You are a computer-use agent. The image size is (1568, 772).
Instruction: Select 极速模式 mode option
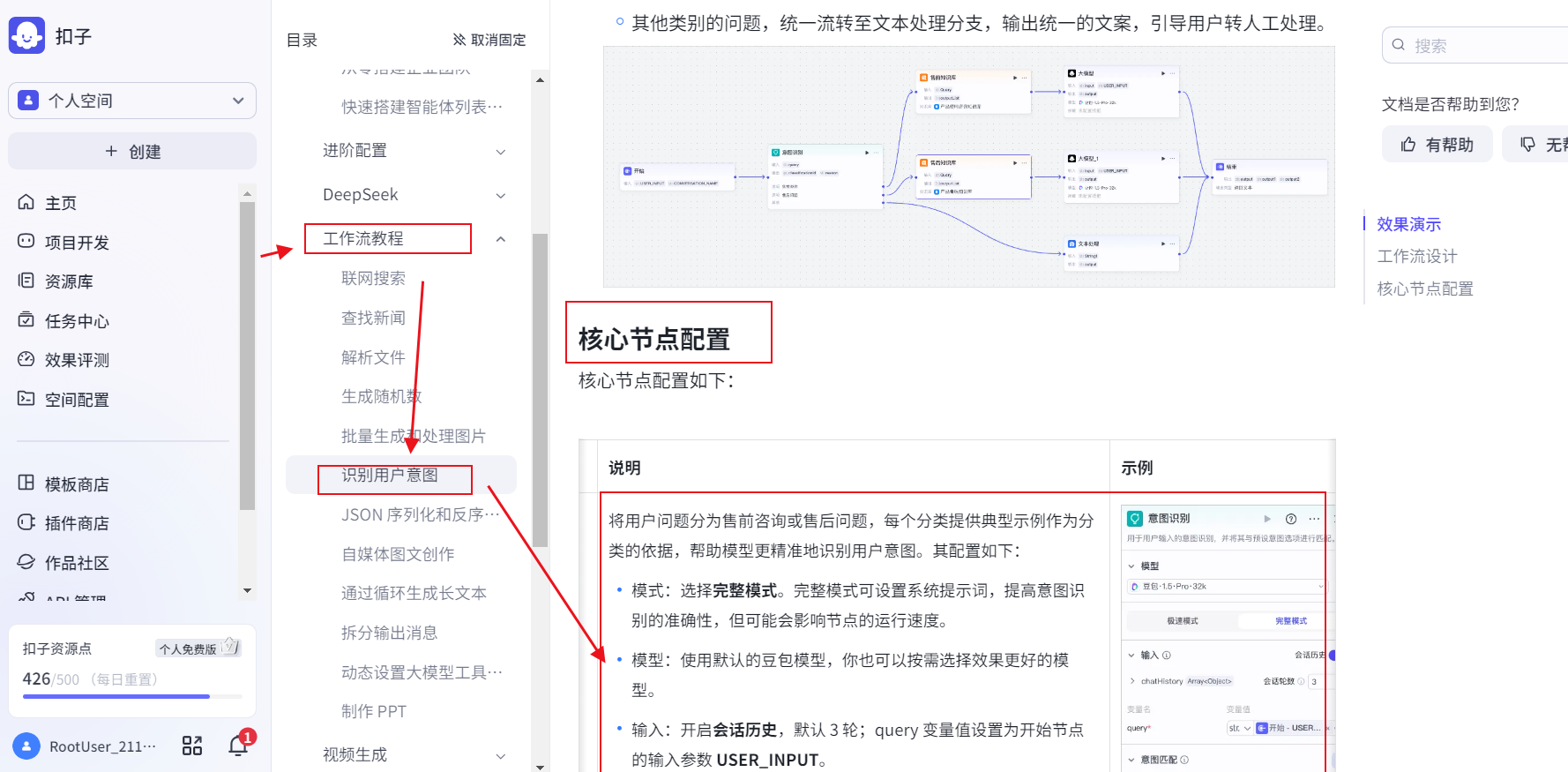click(x=1182, y=621)
